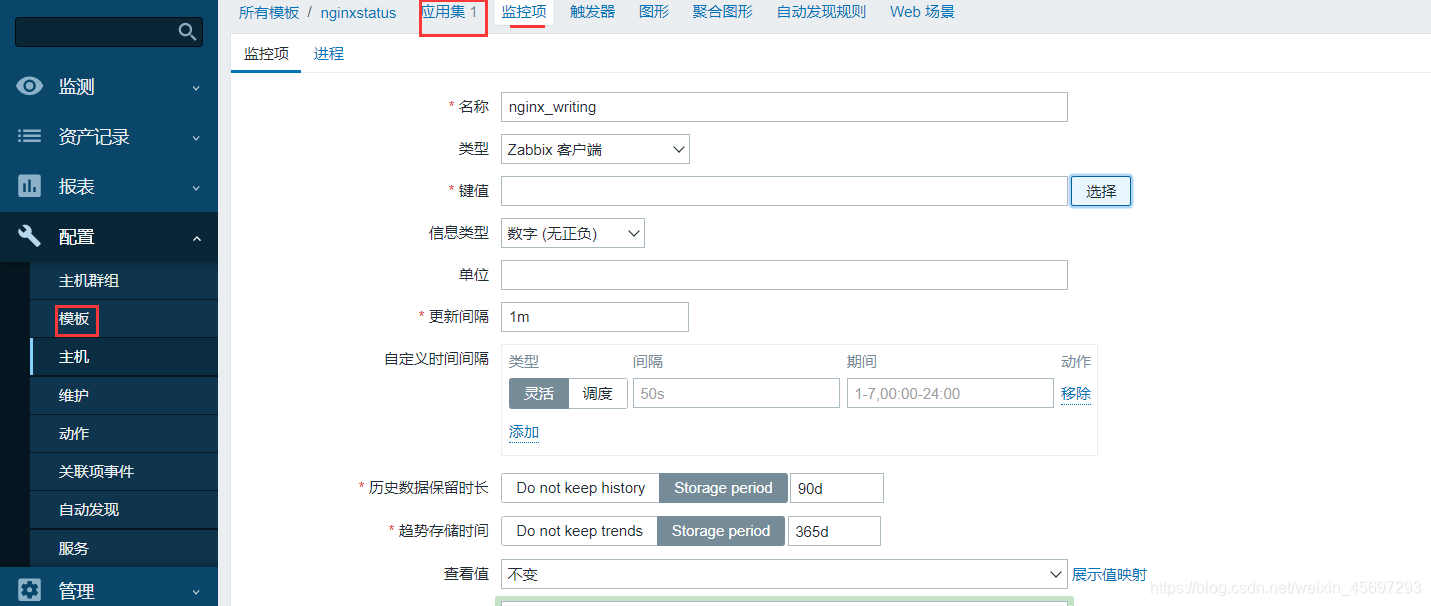Focus the 期间 field with 1-7,00:00-24:00 placeholder
The image size is (1431, 606).
[x=950, y=393]
